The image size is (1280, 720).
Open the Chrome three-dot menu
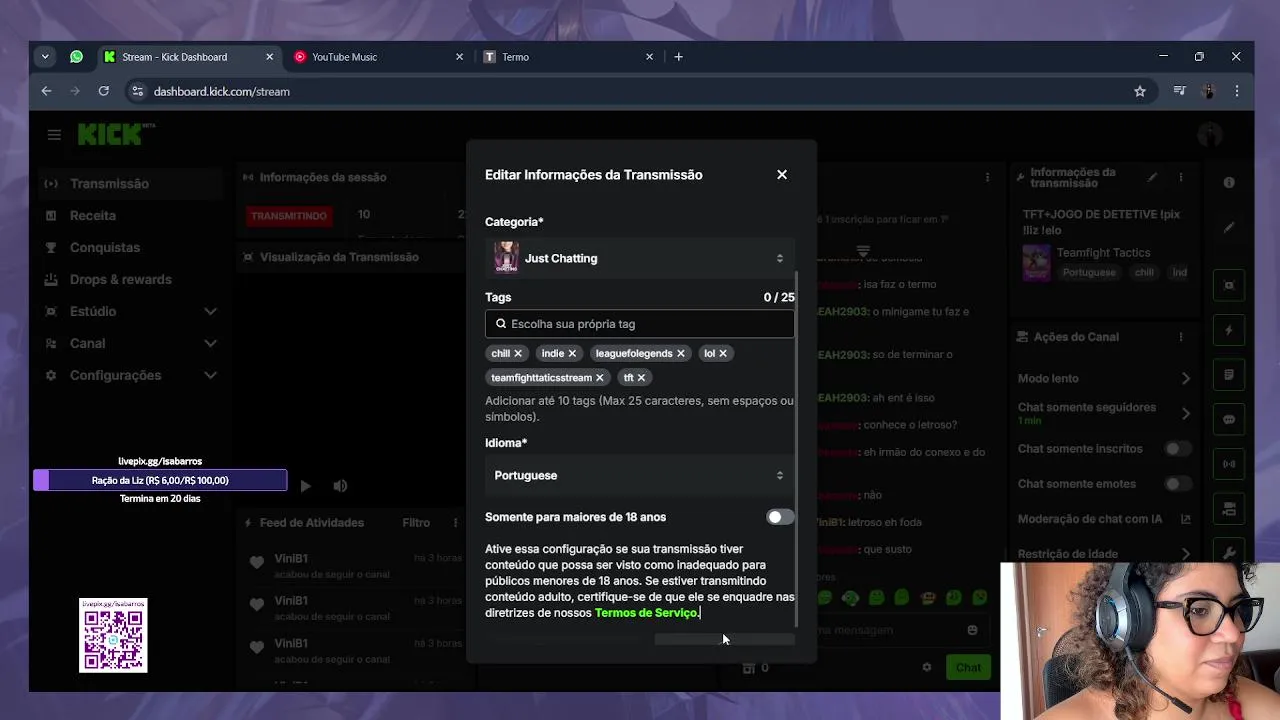coord(1237,91)
